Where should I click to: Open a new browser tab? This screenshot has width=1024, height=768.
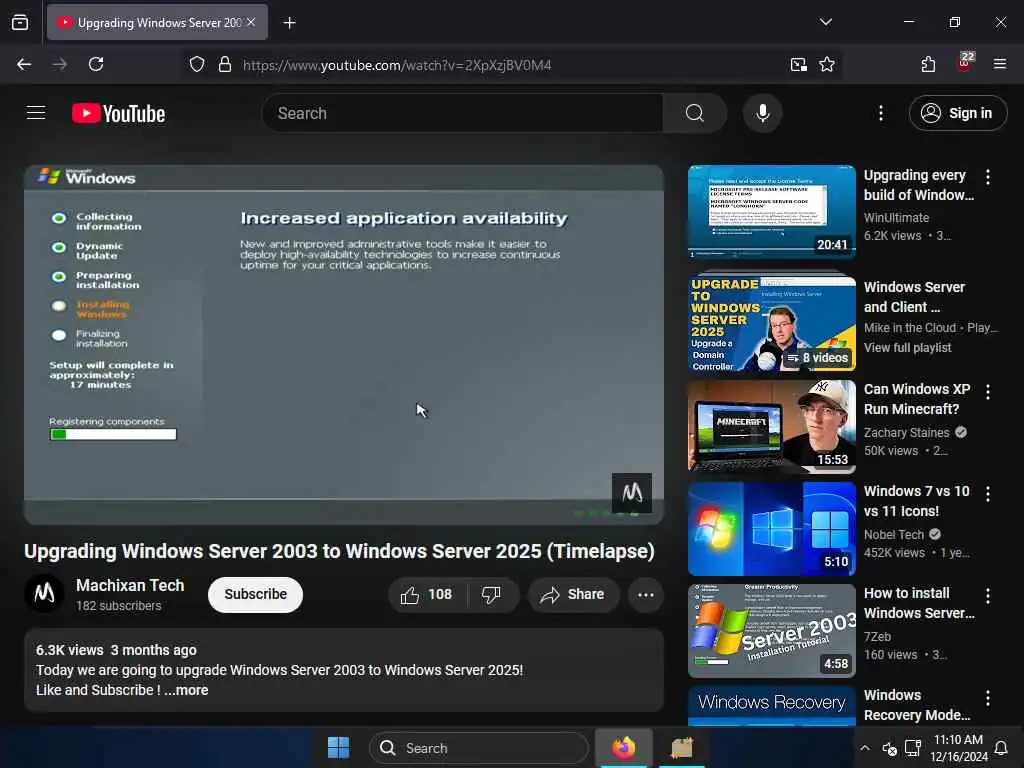[289, 23]
